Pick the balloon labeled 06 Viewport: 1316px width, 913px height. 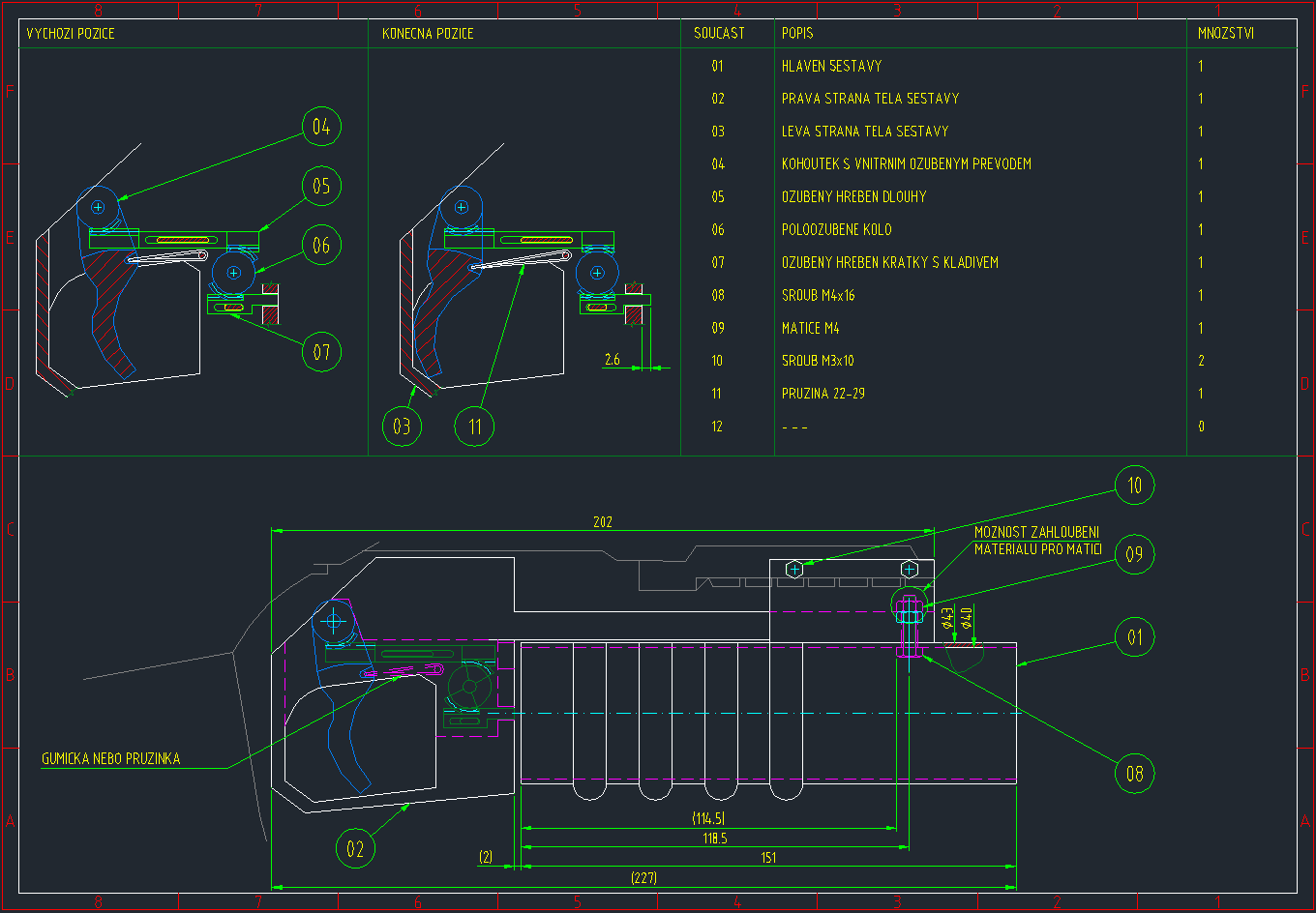321,246
